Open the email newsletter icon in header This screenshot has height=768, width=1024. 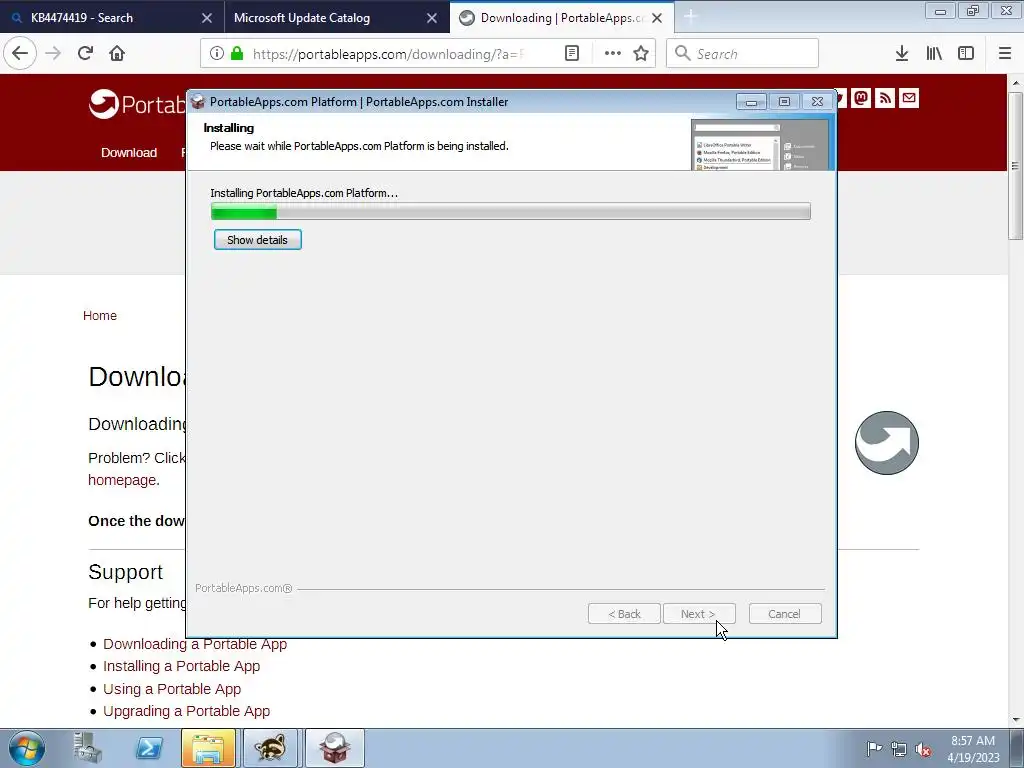pos(909,98)
